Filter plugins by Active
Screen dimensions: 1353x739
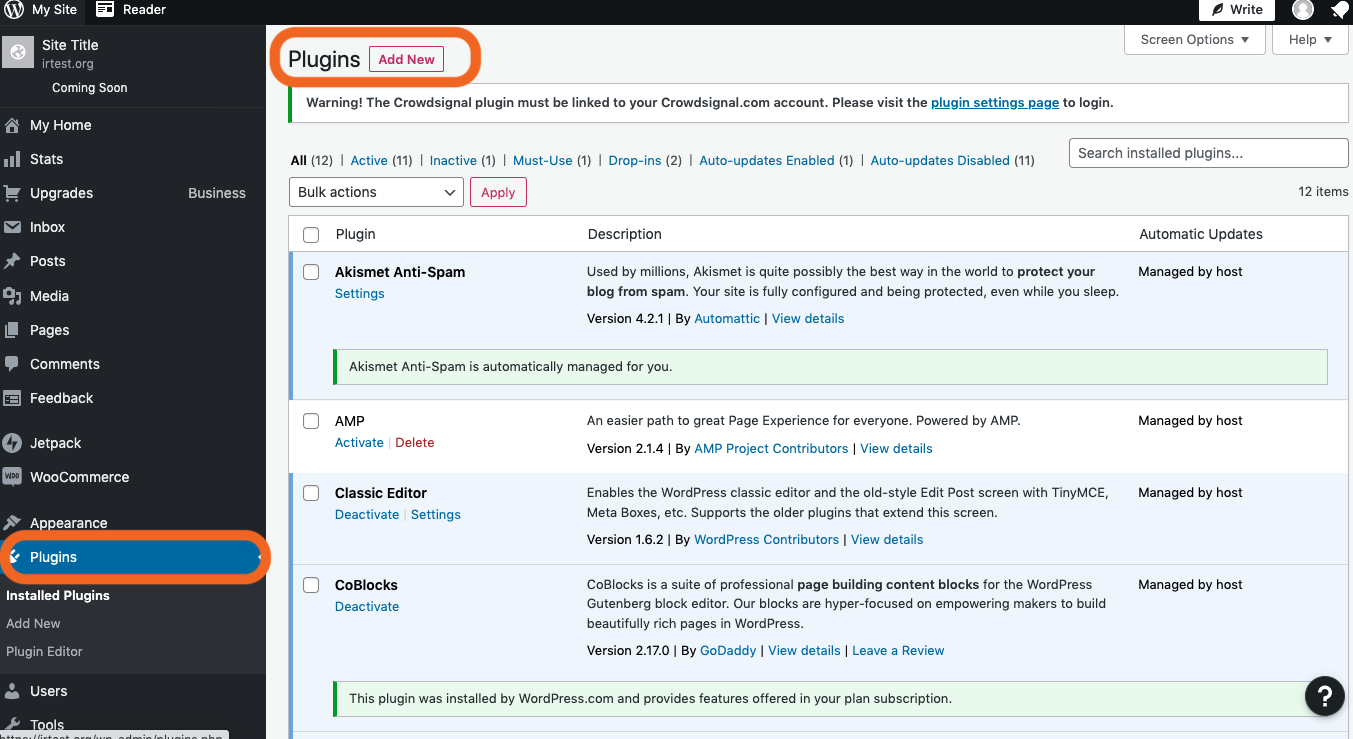(369, 160)
